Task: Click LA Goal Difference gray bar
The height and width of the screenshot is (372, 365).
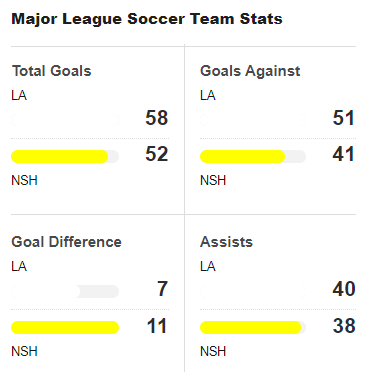Action: (65, 291)
